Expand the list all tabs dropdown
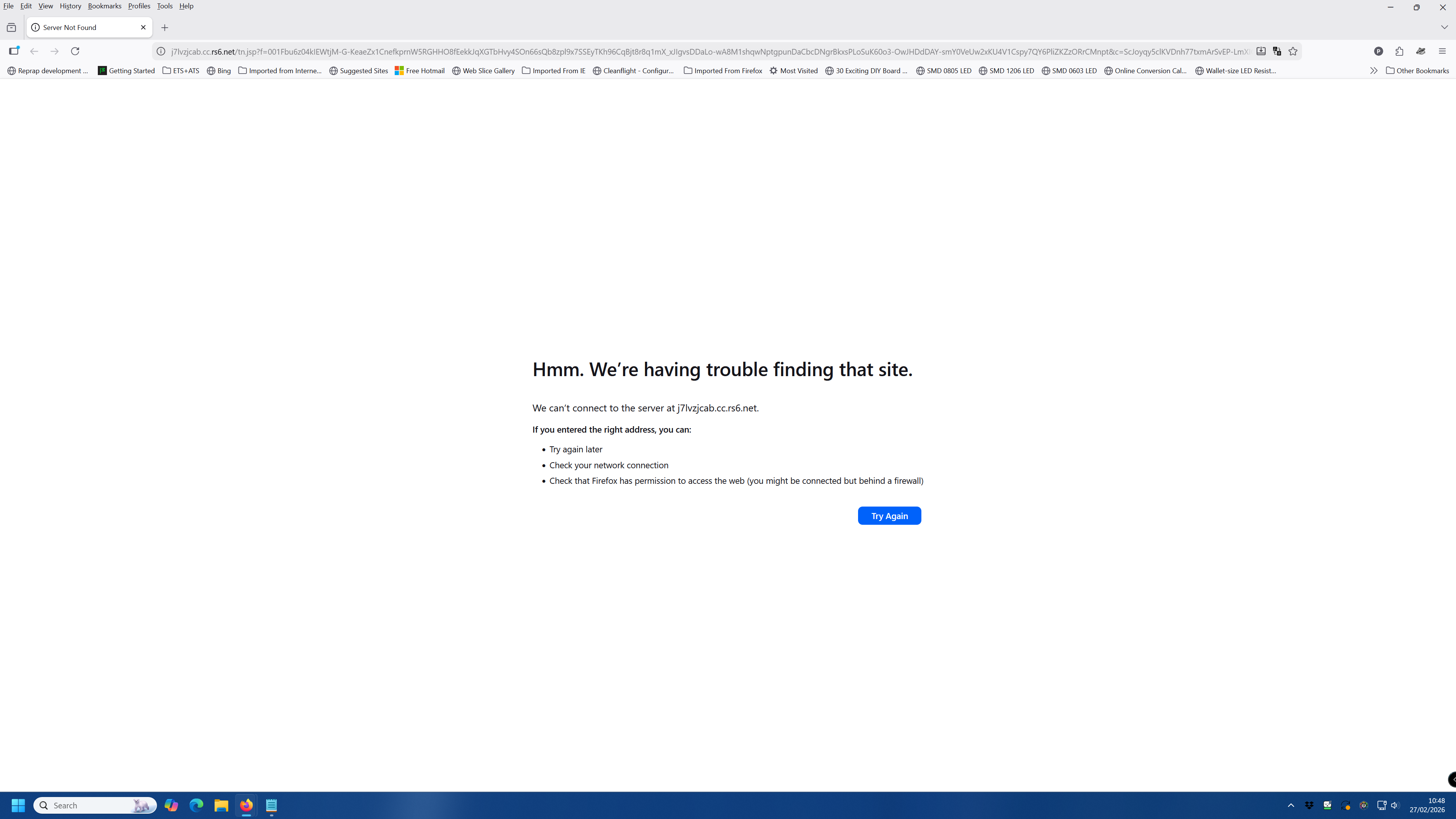 (x=1444, y=27)
